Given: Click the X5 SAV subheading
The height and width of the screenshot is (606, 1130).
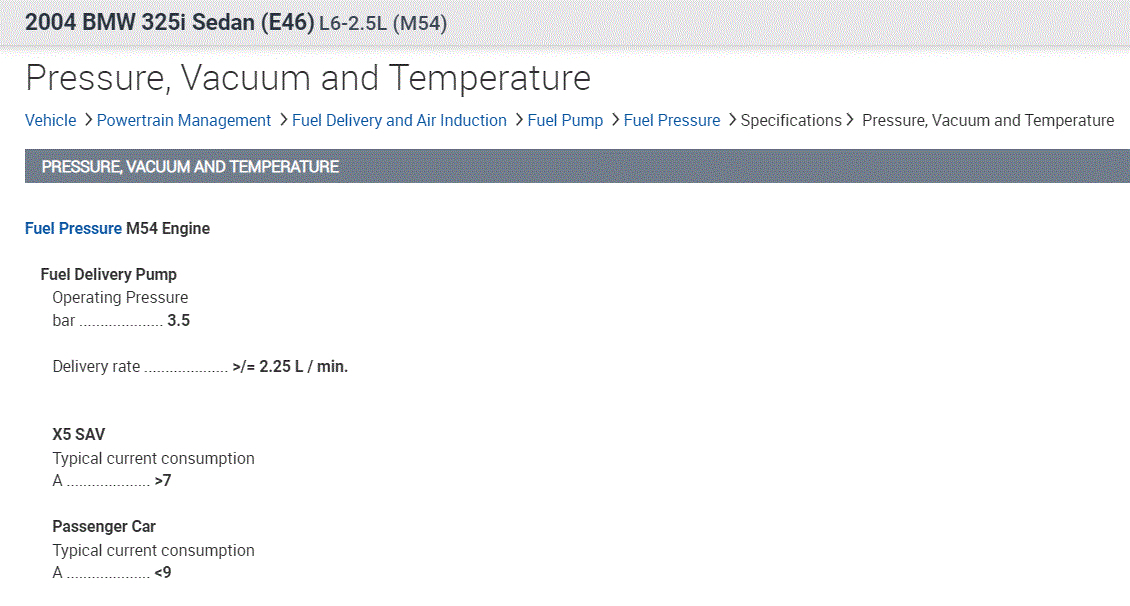Looking at the screenshot, I should (x=79, y=434).
